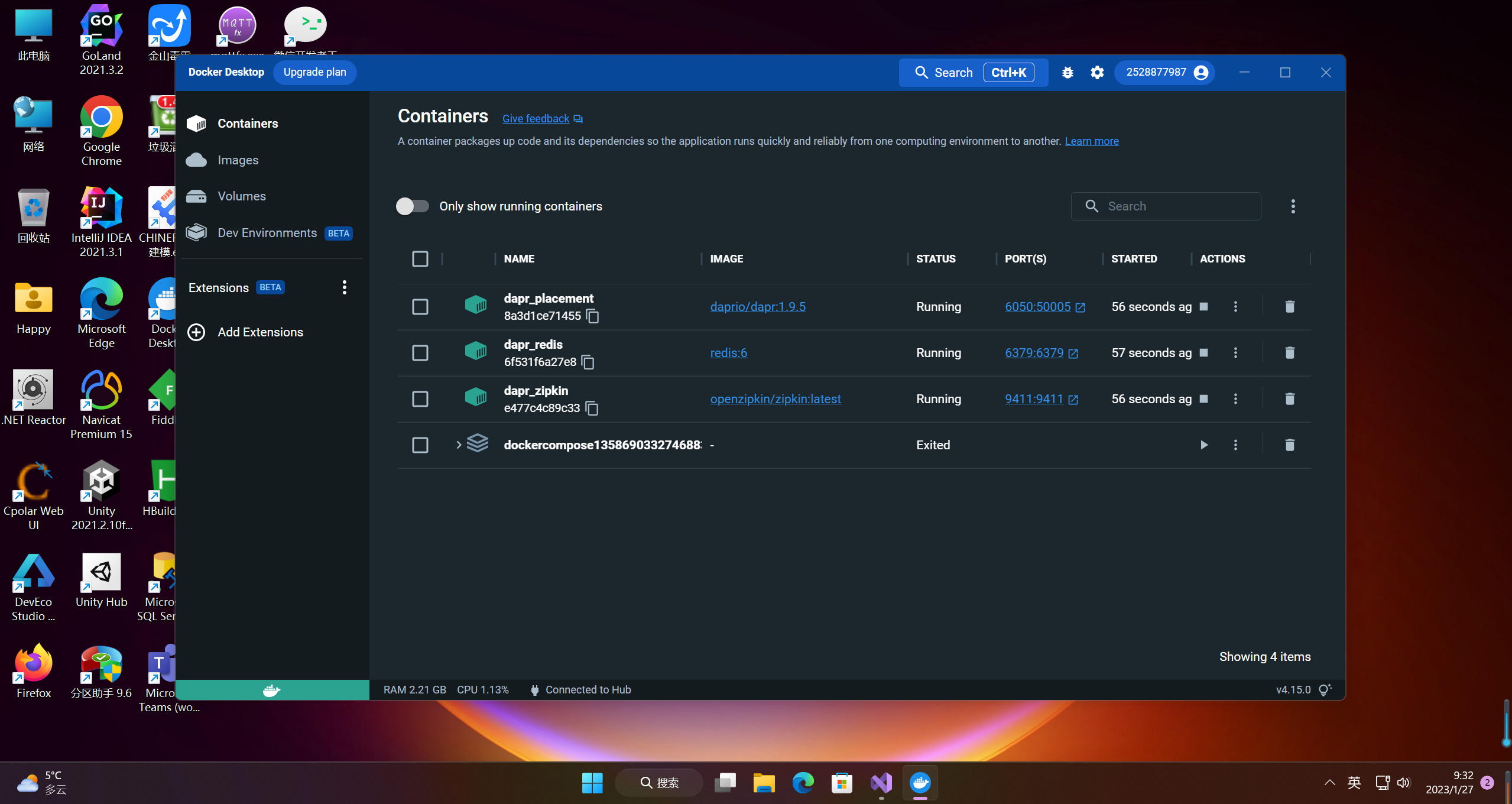The width and height of the screenshot is (1512, 804).
Task: Click the dapr_zipkin container name
Action: pyautogui.click(x=536, y=390)
